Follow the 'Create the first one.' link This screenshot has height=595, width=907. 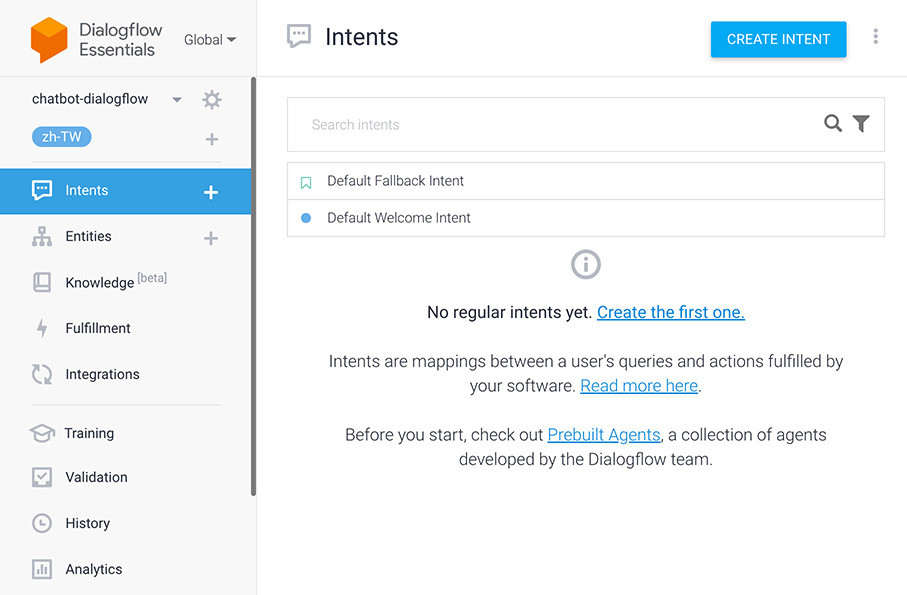pyautogui.click(x=670, y=312)
